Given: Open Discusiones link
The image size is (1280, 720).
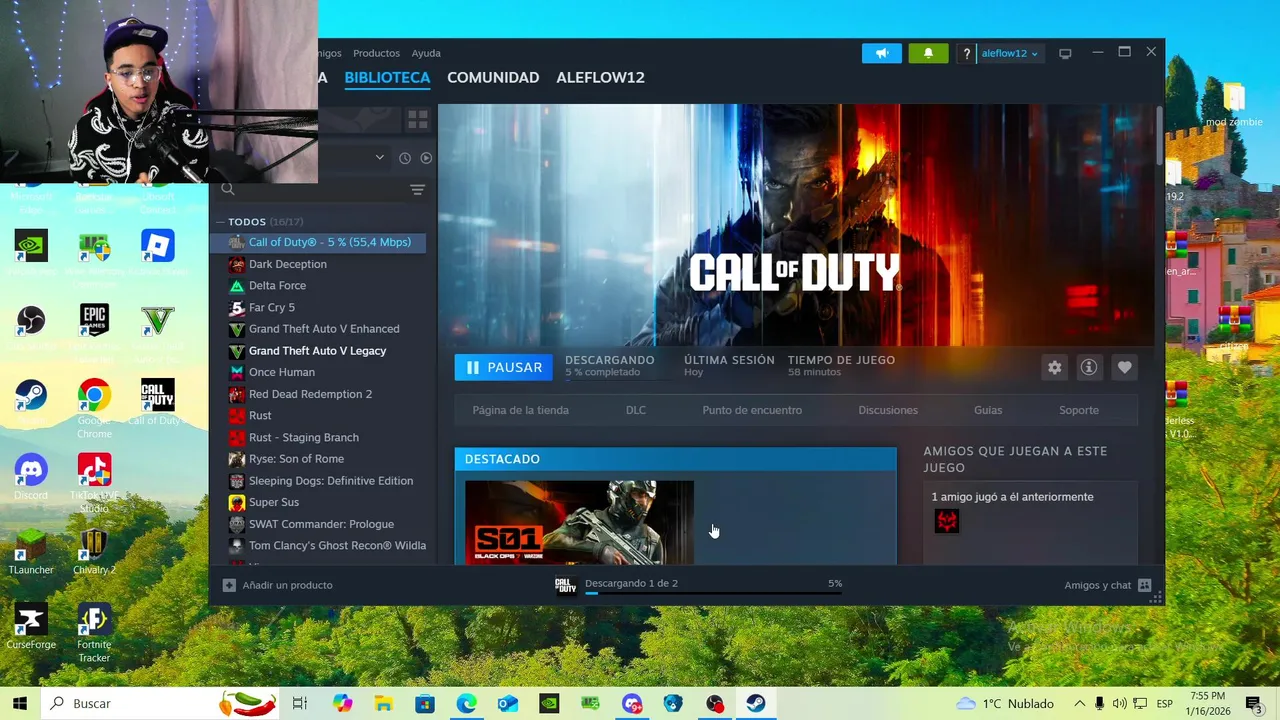Looking at the screenshot, I should coord(888,410).
